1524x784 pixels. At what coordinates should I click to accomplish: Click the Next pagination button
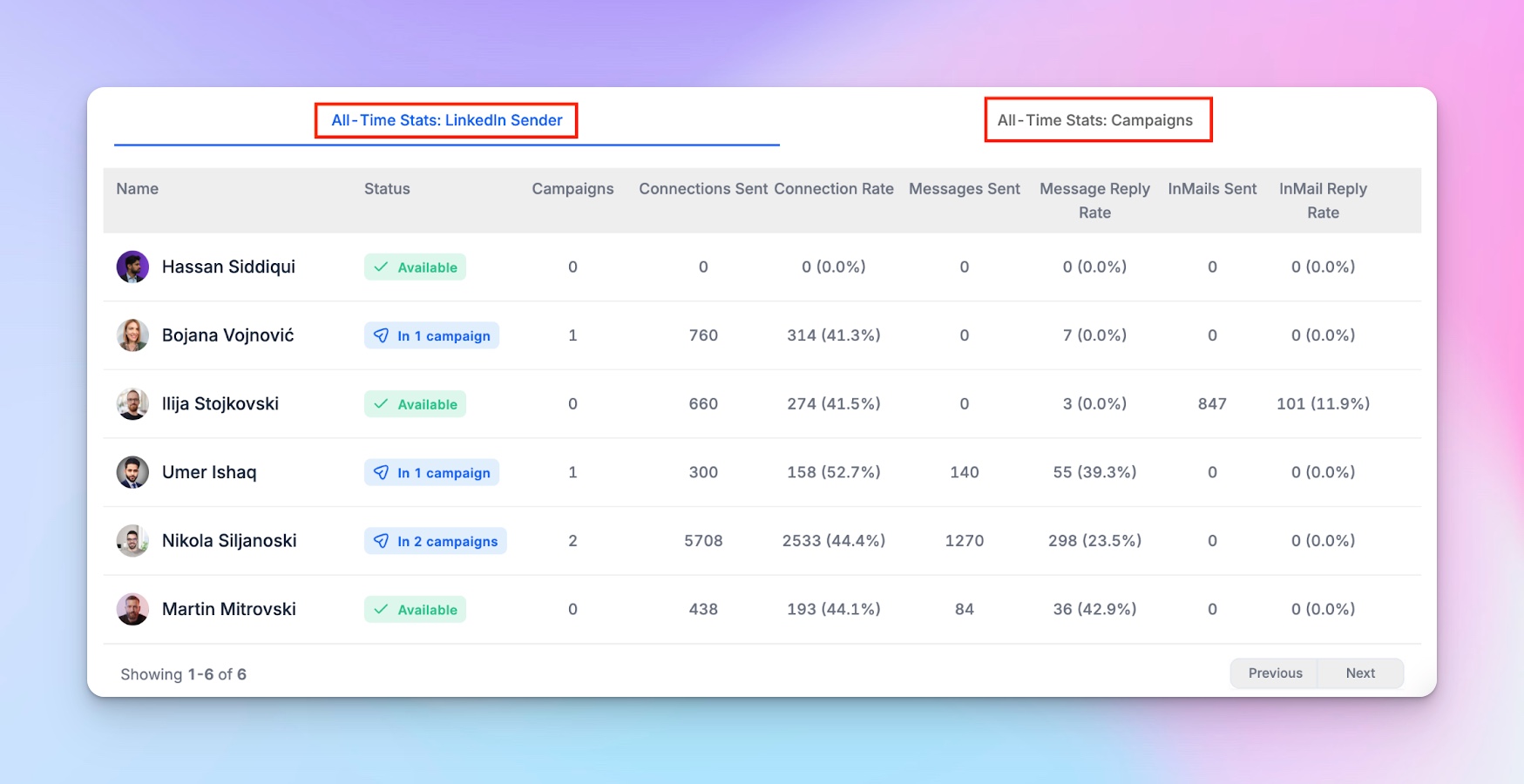pos(1360,673)
